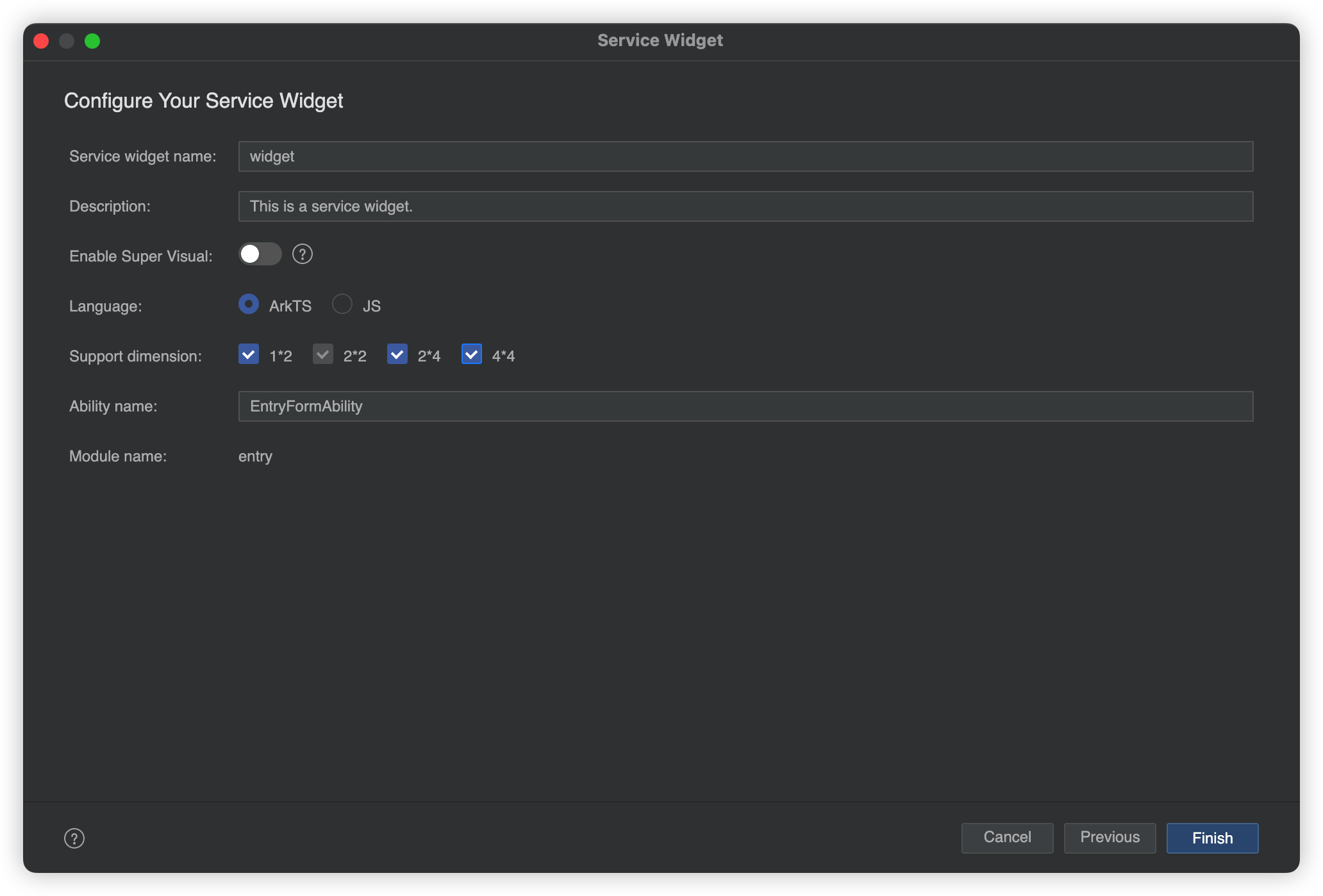Select the ArkTS language radio button
Screen dimensions: 1323x896
[249, 304]
